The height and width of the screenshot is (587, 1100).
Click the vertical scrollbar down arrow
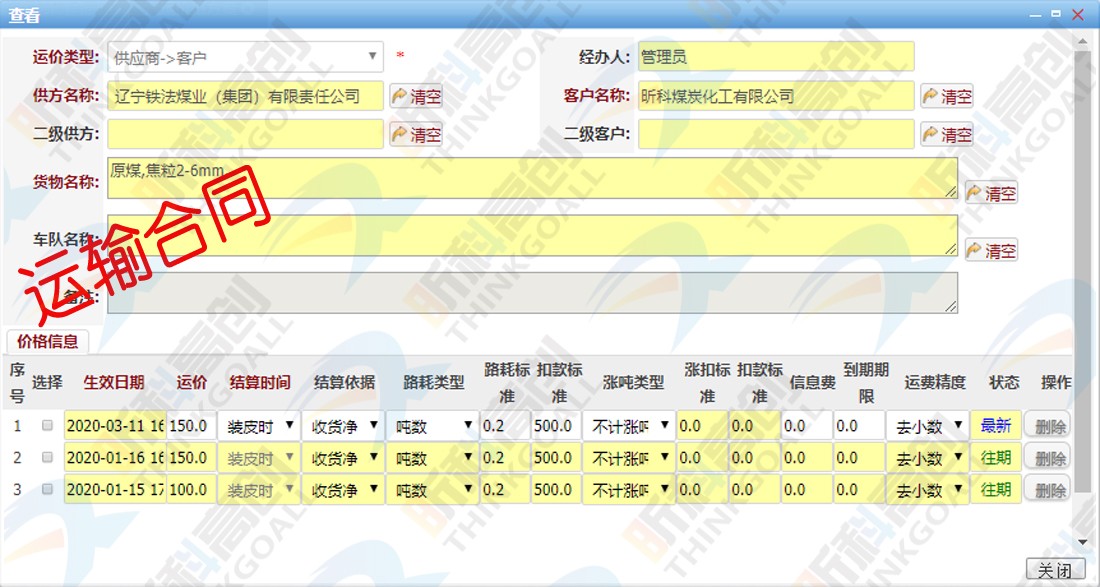click(1082, 542)
